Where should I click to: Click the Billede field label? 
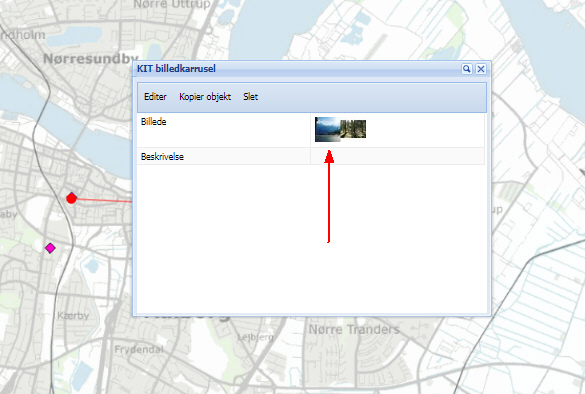153,122
